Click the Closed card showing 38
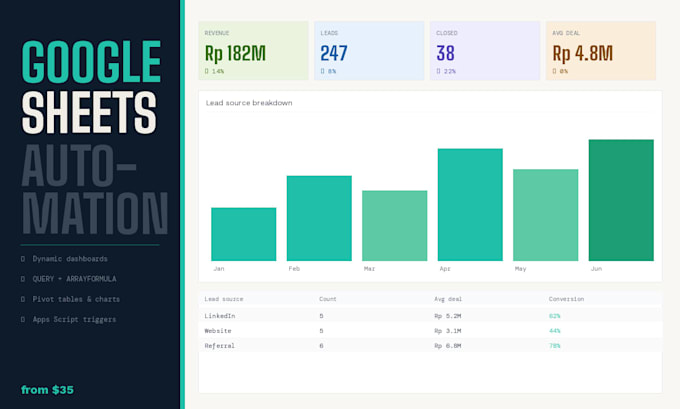The height and width of the screenshot is (409, 680). [x=485, y=51]
